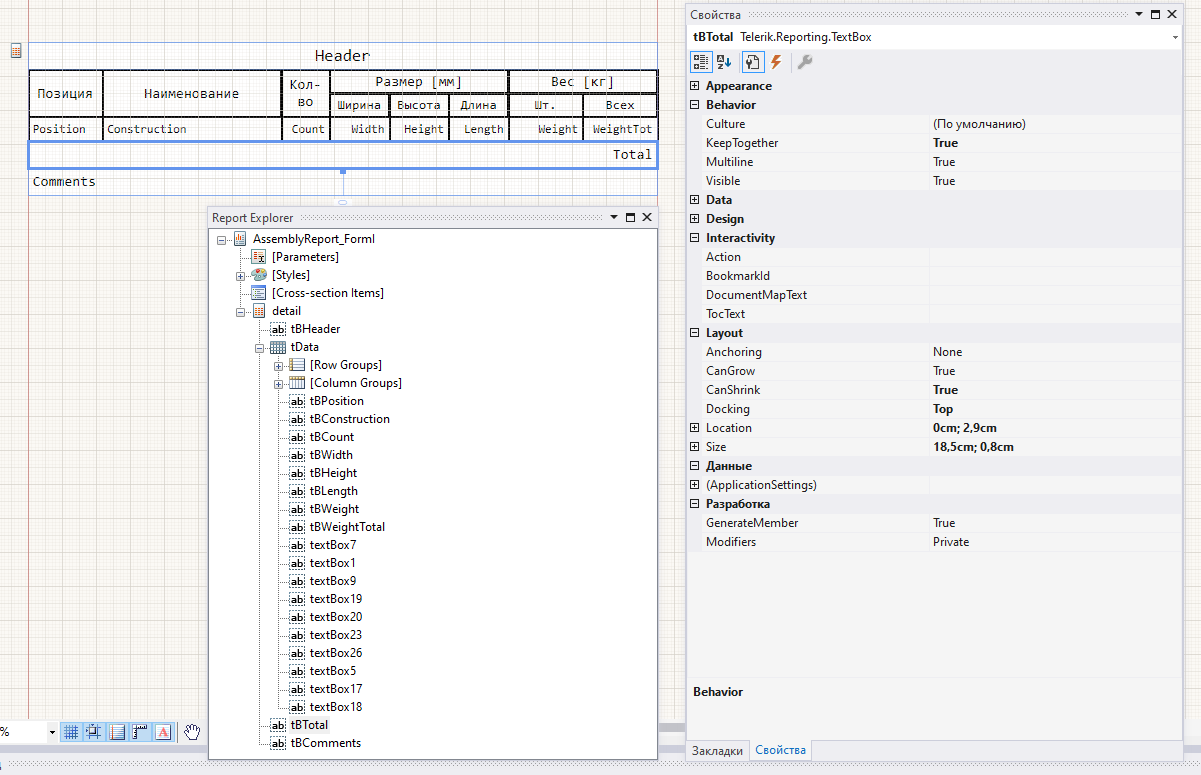Select the hand pan tool
This screenshot has height=775, width=1201.
pyautogui.click(x=192, y=732)
